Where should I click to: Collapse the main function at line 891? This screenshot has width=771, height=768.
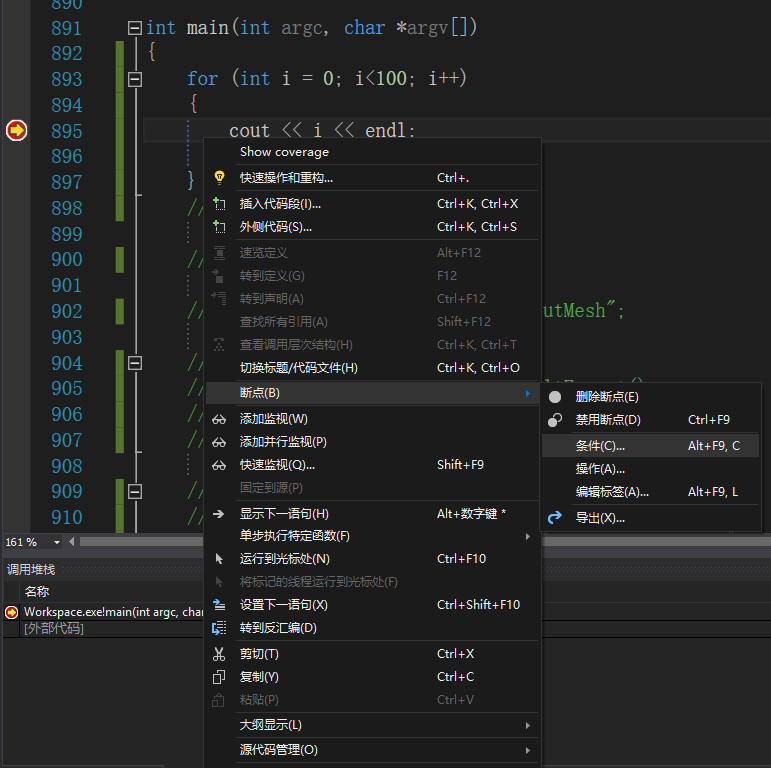[135, 28]
